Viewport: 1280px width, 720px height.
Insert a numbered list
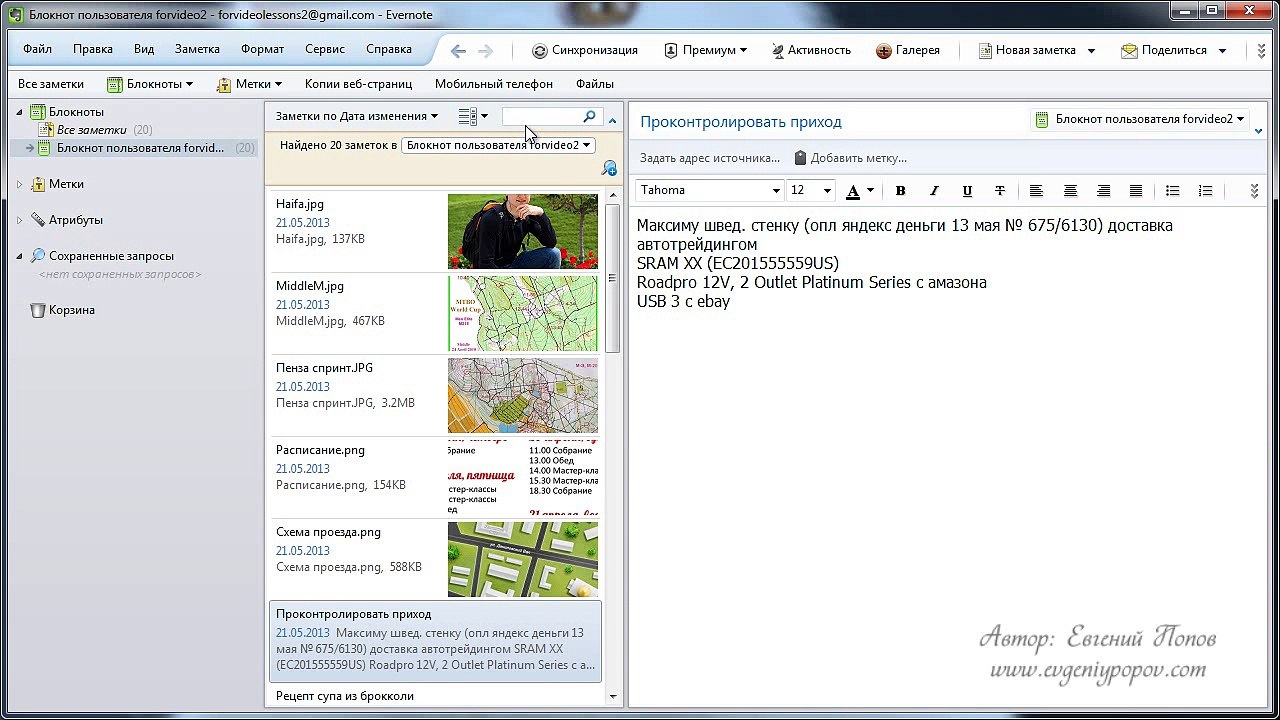[1206, 191]
